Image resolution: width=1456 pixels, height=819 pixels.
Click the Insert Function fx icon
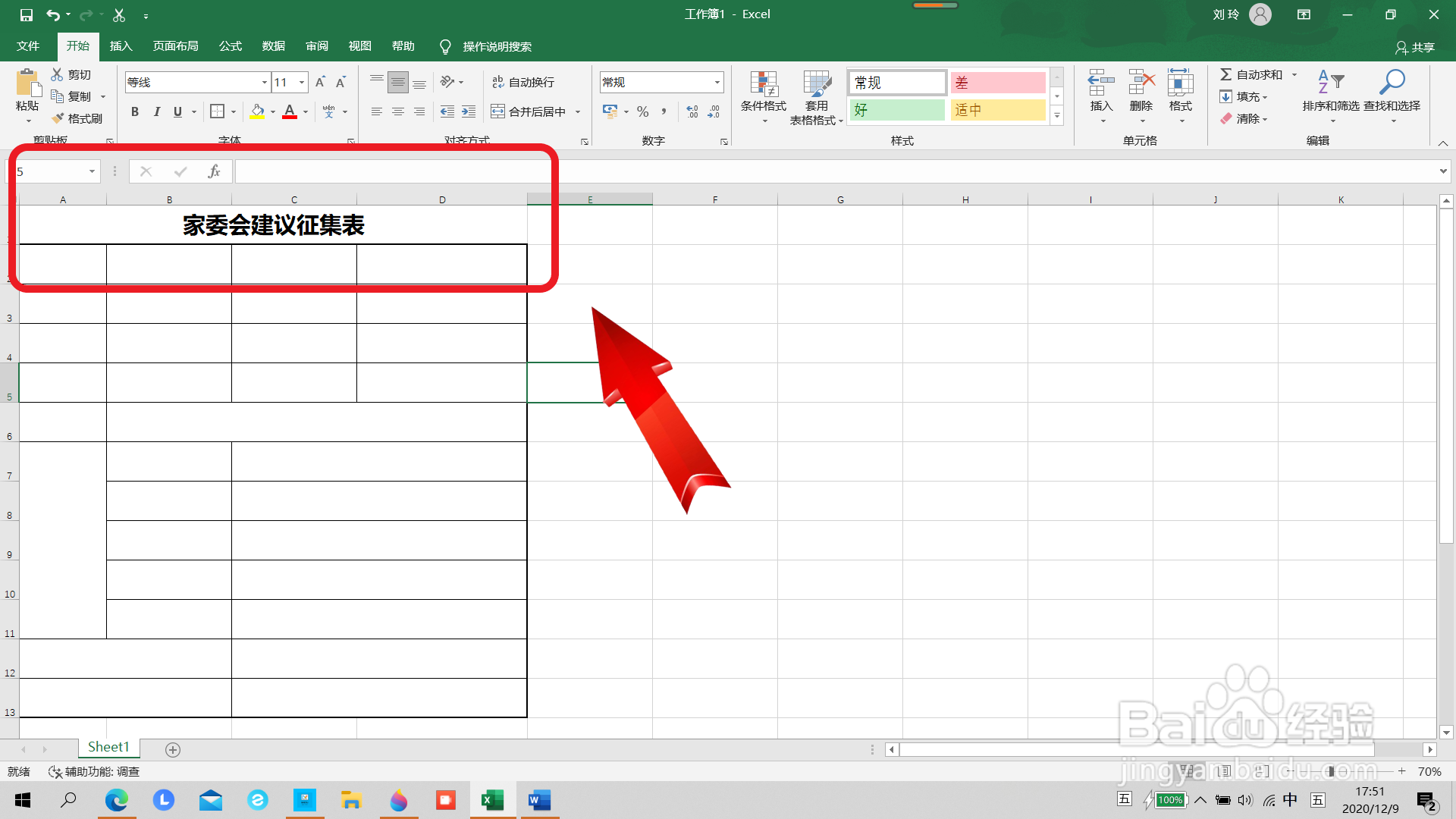click(x=214, y=171)
